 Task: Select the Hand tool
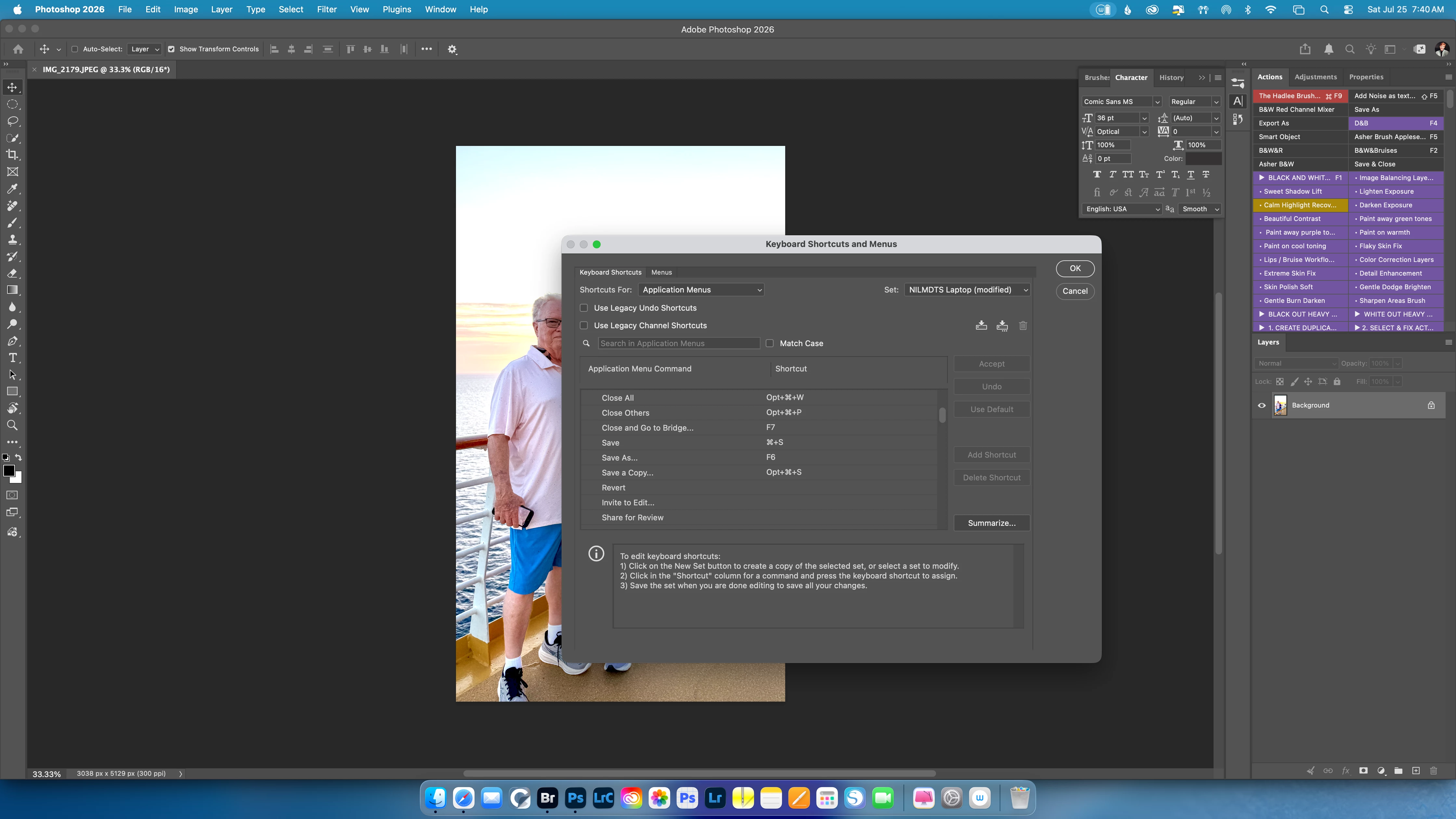coord(12,408)
